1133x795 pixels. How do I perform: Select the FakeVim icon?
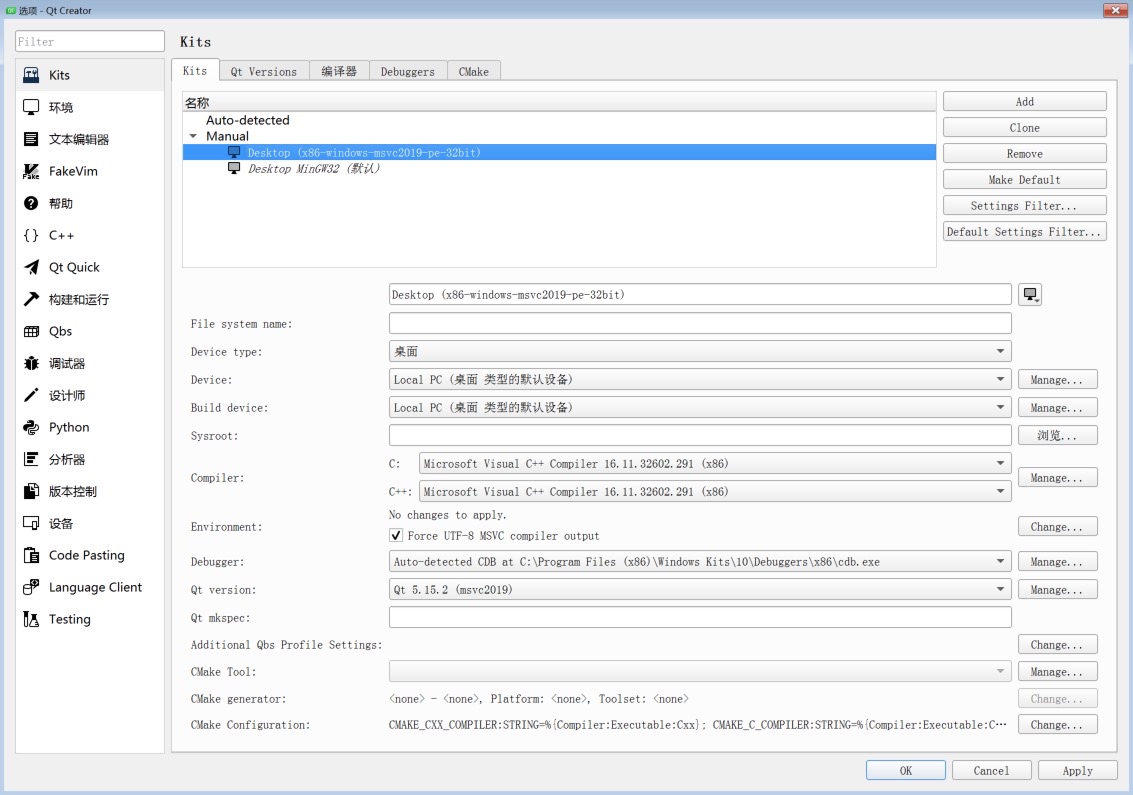point(31,171)
